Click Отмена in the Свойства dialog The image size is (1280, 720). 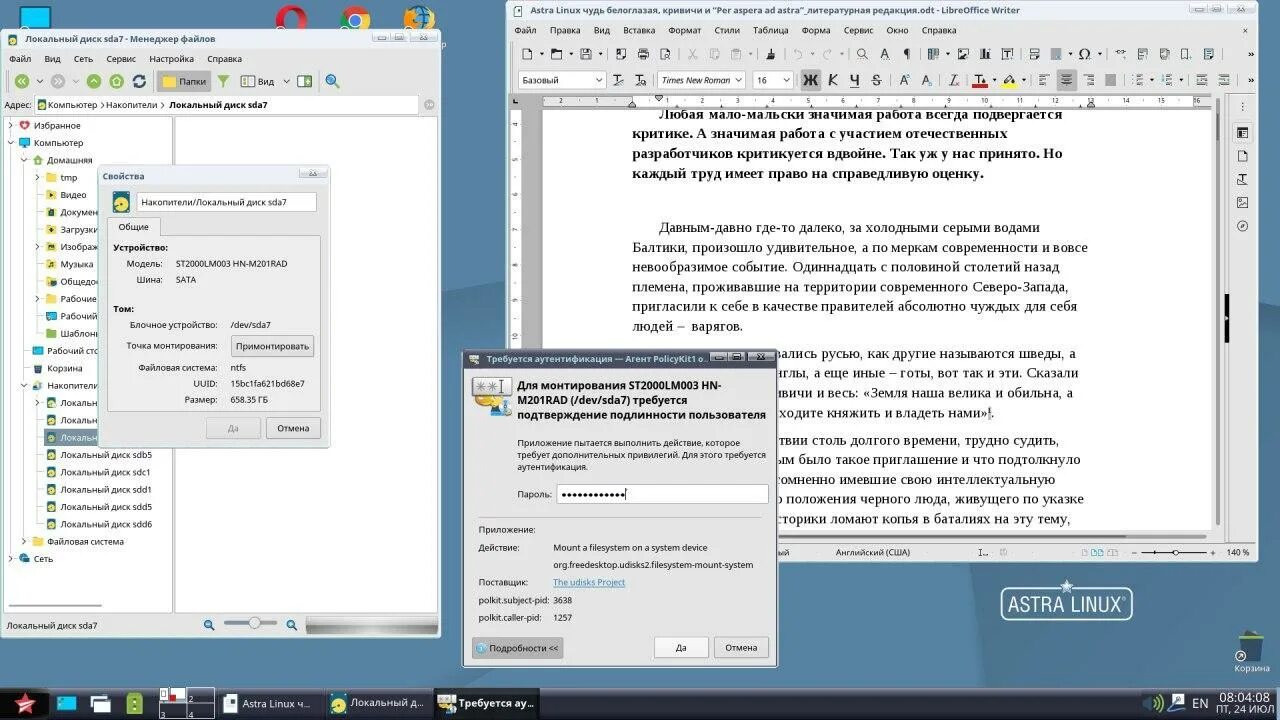[293, 428]
